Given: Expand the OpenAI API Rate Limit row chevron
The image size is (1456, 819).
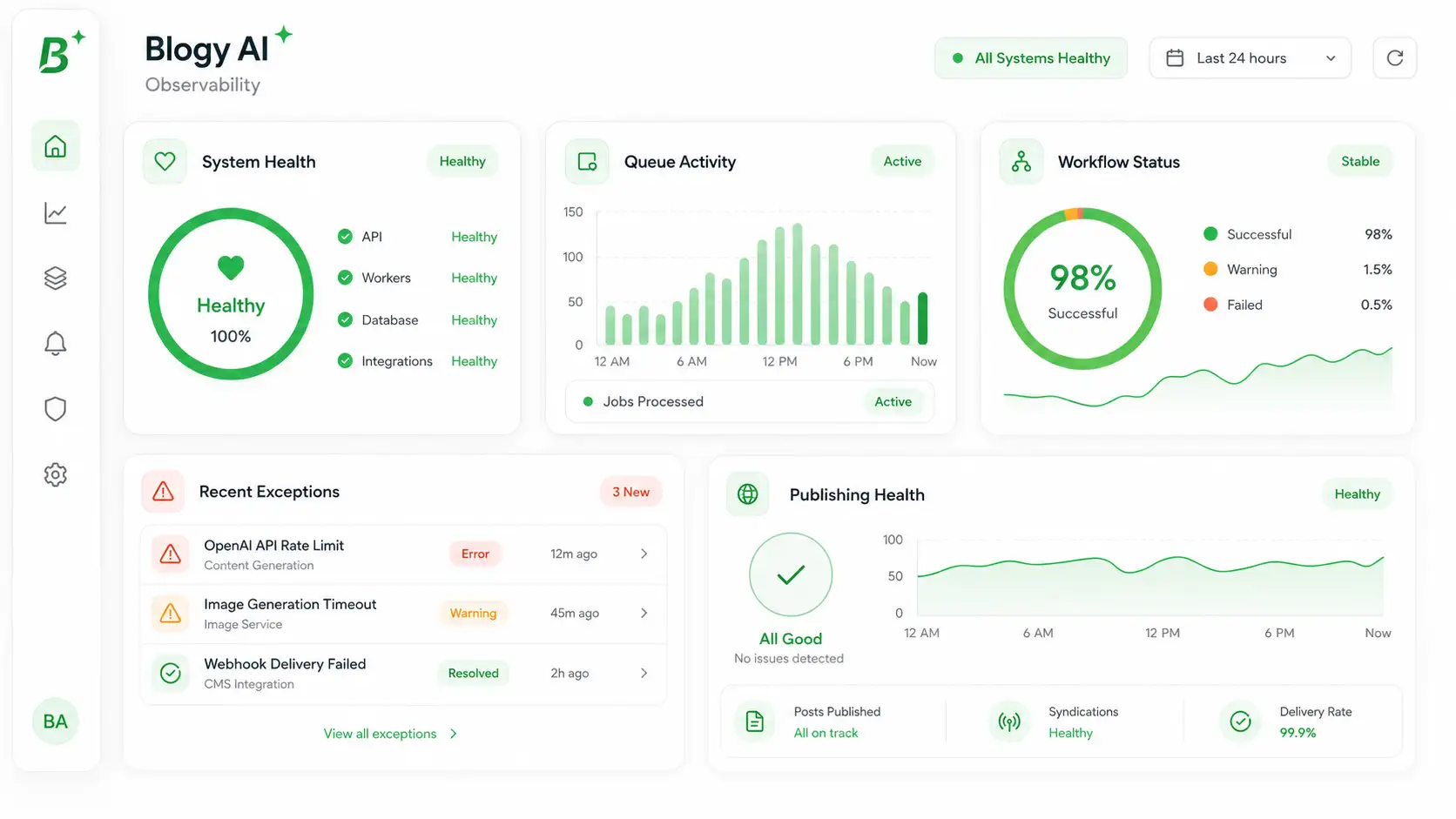Looking at the screenshot, I should point(644,554).
